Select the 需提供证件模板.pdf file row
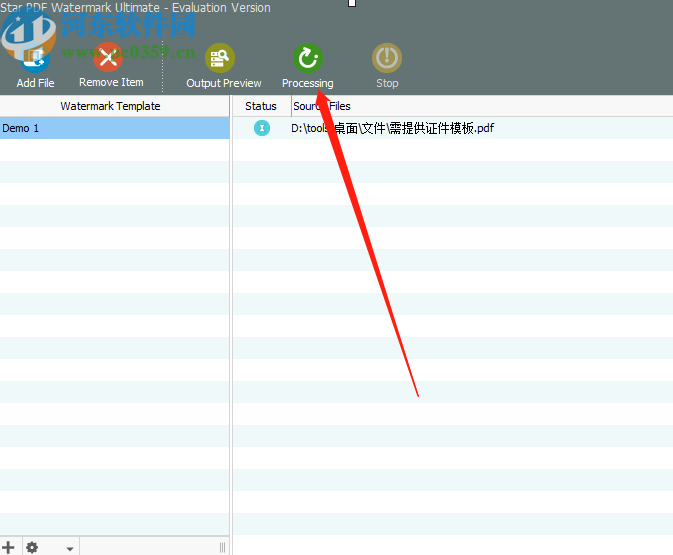 453,128
